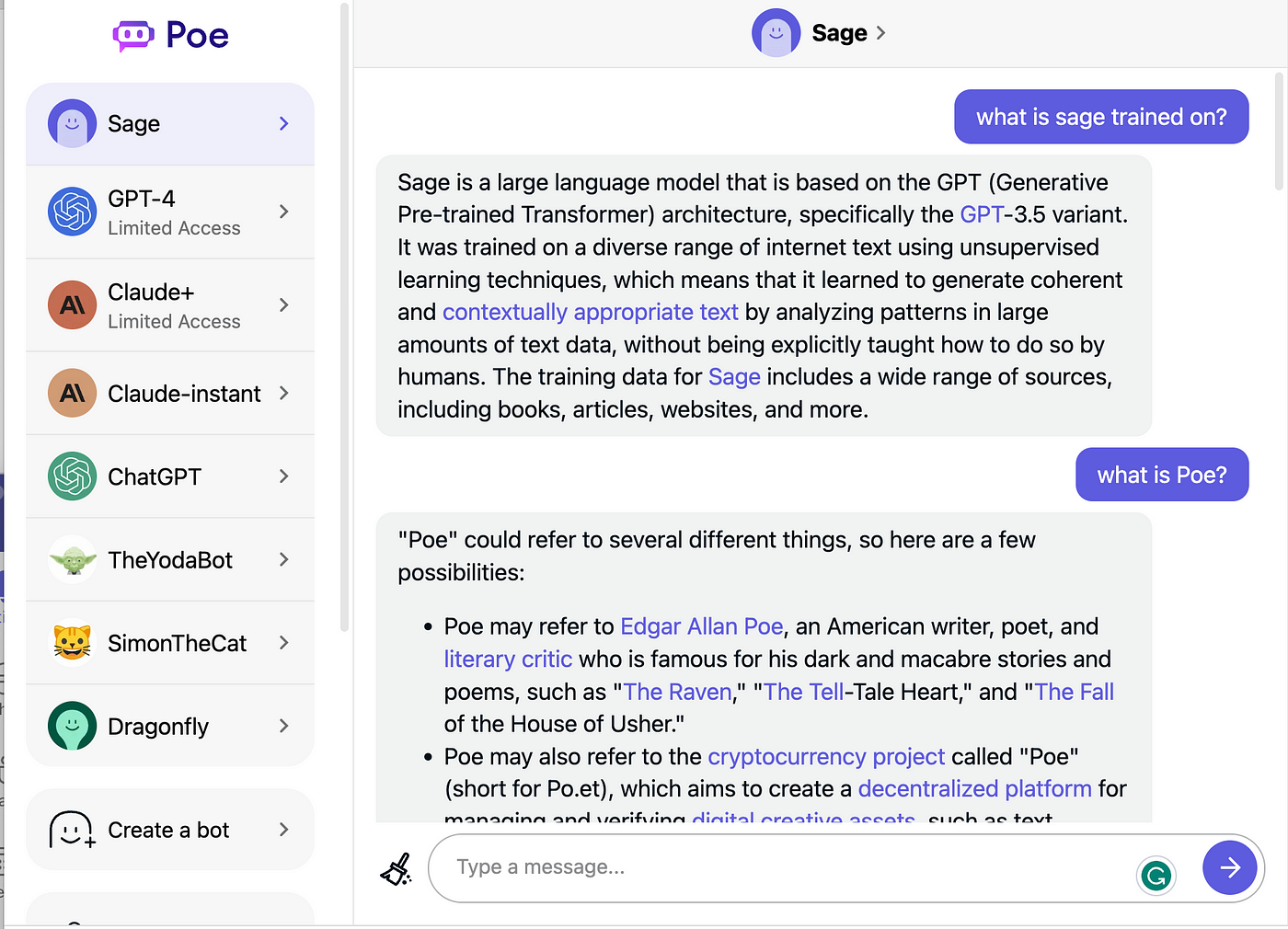Toggle the Dragonfly bot selection
The image size is (1288, 929).
tap(156, 726)
